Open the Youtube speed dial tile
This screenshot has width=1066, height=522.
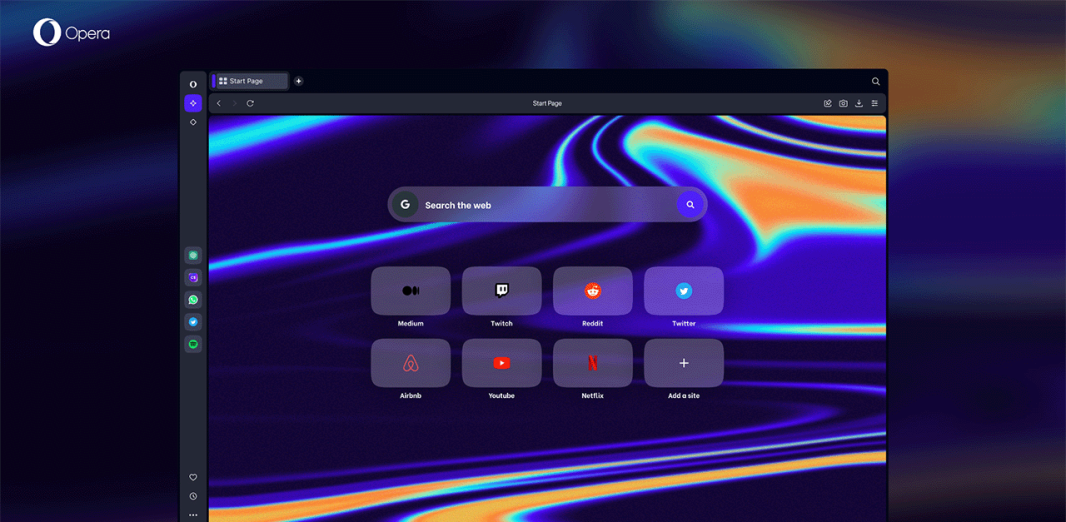[502, 363]
